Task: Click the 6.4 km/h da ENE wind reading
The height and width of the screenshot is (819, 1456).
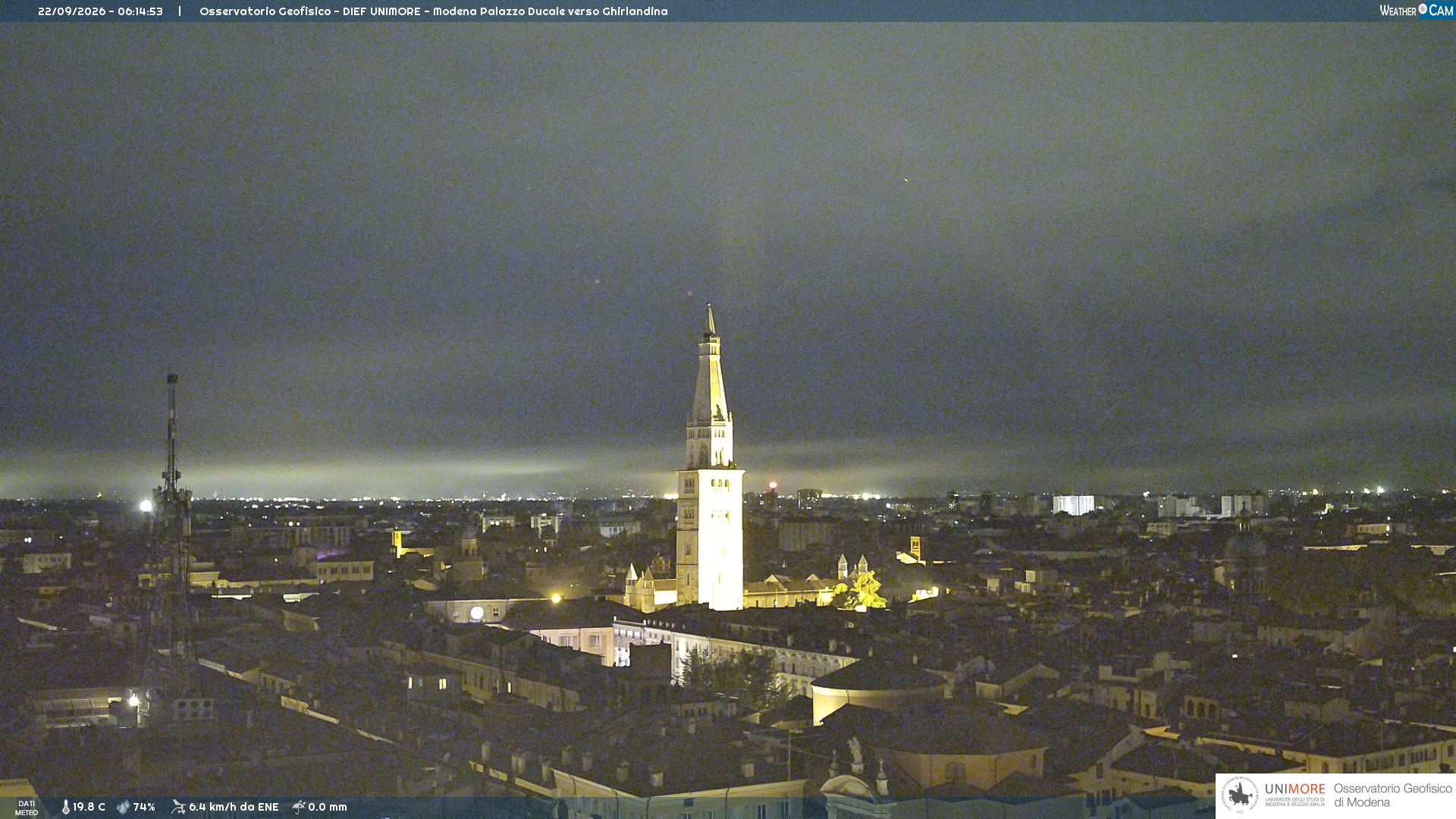Action: click(x=234, y=807)
